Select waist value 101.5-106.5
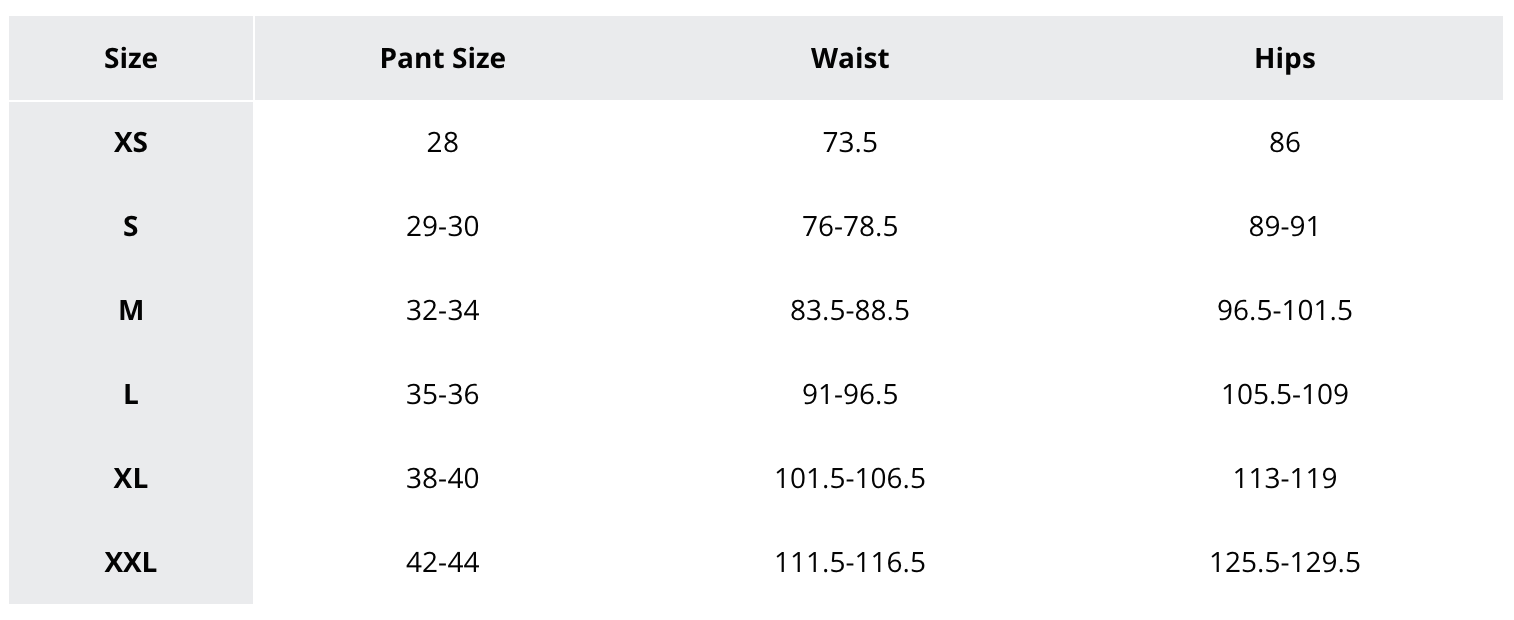1514x620 pixels. pos(849,479)
